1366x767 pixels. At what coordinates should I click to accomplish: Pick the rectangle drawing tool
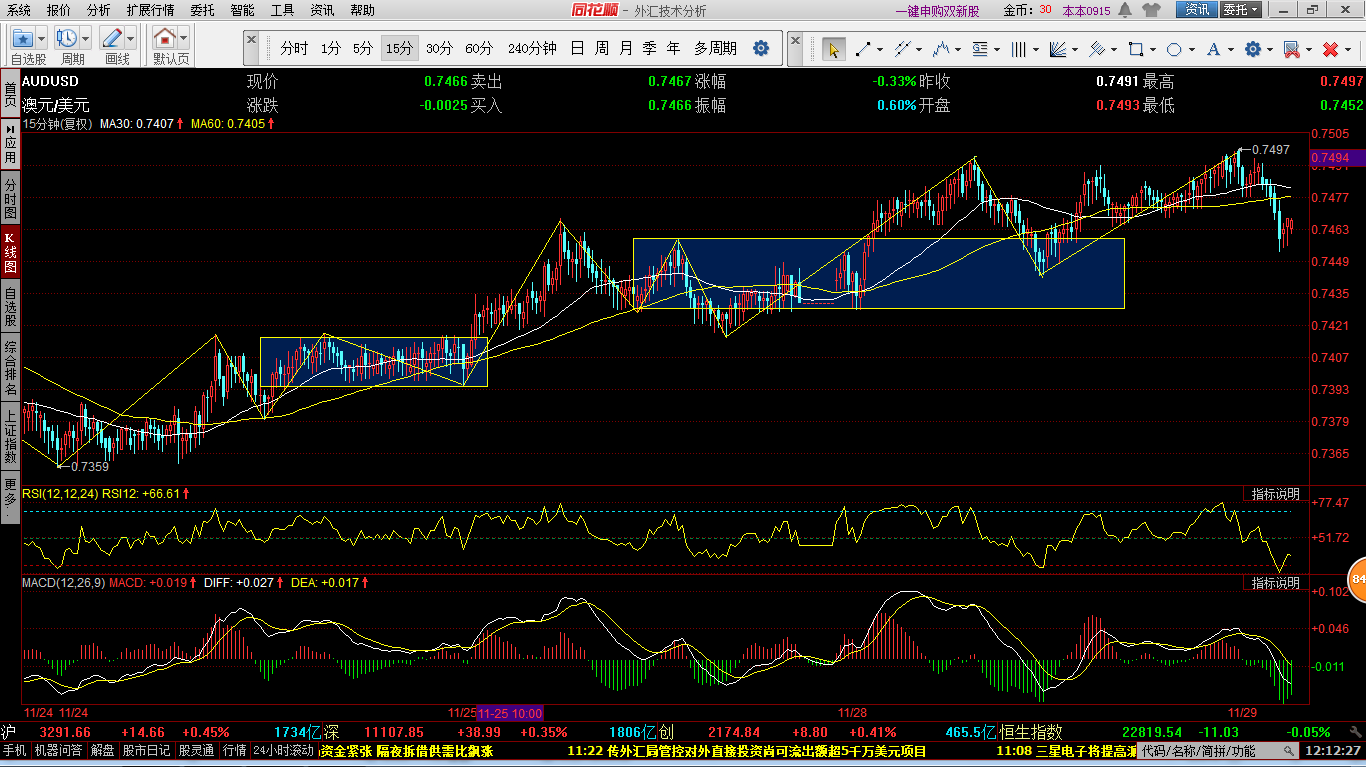pos(1136,49)
